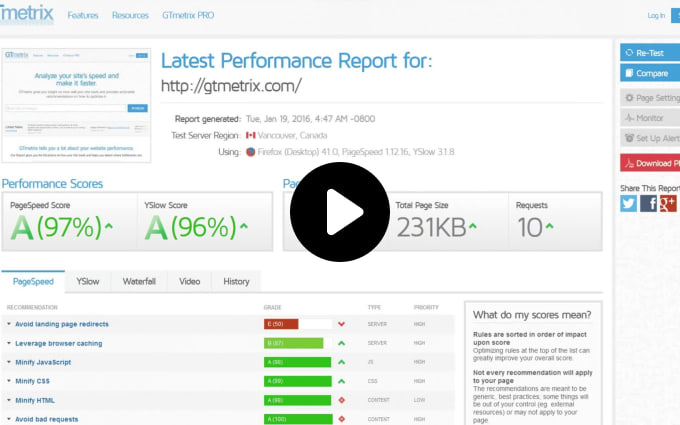The width and height of the screenshot is (680, 425).
Task: Switch to the YSlow tab
Action: click(88, 281)
